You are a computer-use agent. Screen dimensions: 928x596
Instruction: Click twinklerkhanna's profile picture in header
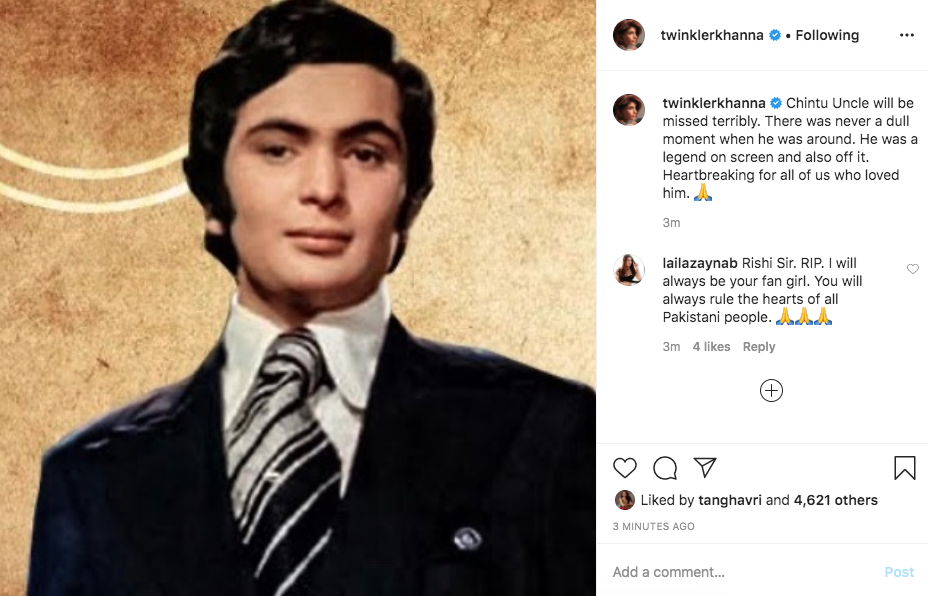pyautogui.click(x=629, y=35)
